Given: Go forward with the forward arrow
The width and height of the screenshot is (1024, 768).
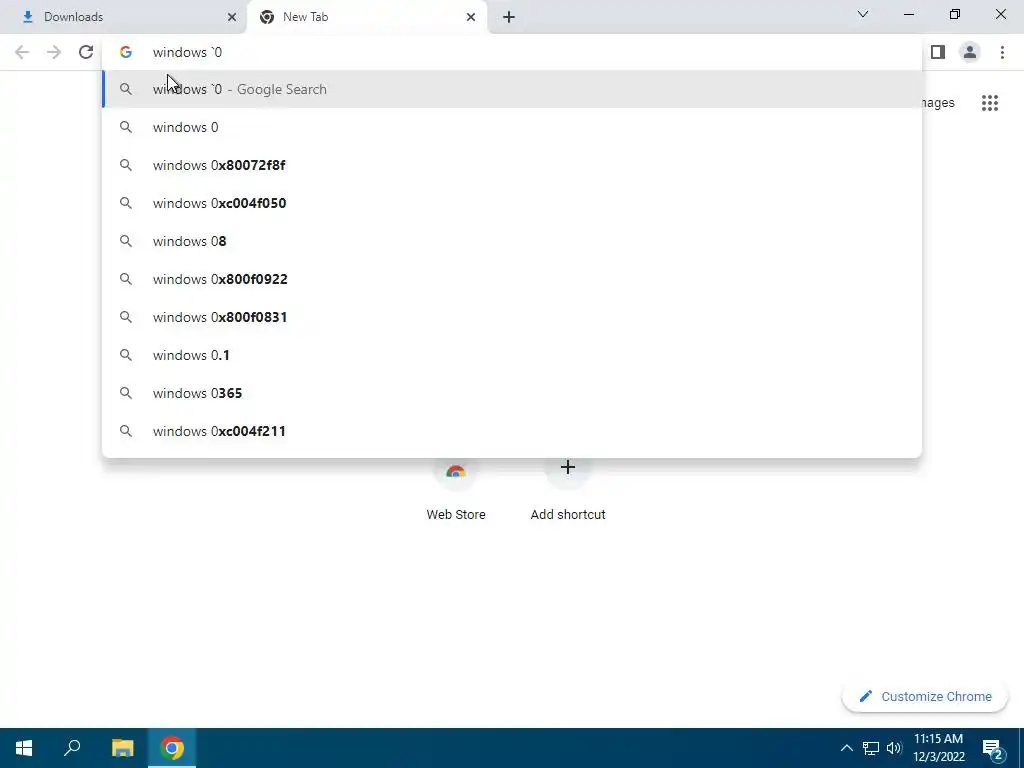Looking at the screenshot, I should coord(54,52).
